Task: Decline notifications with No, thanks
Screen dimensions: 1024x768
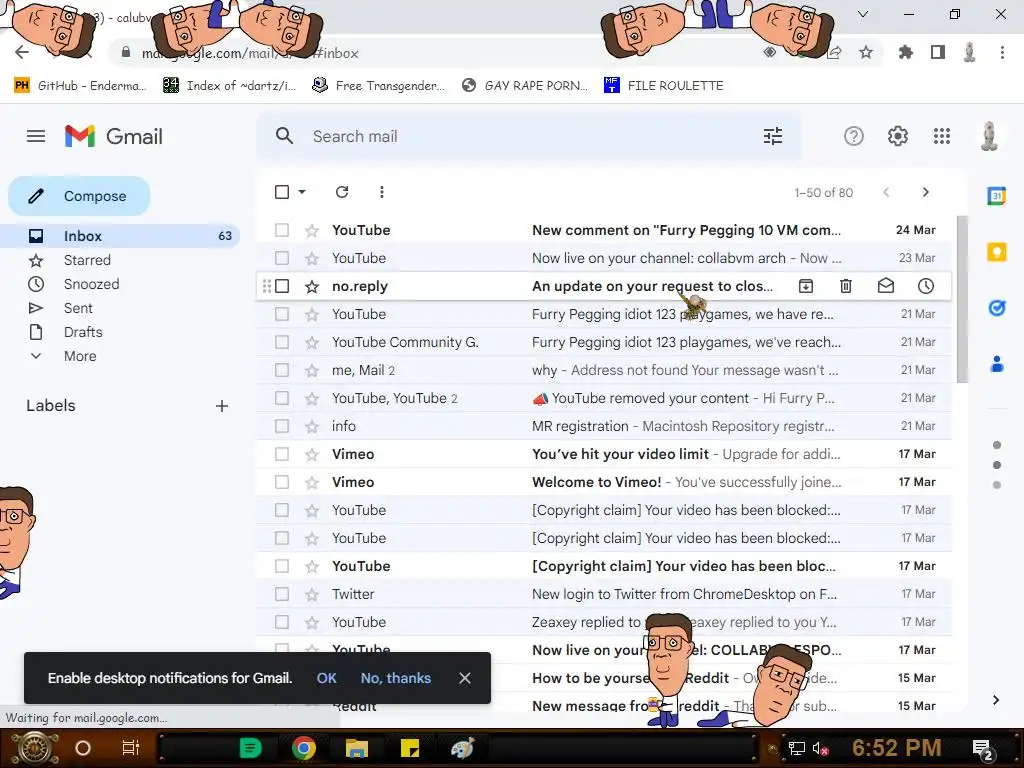Action: (x=396, y=678)
